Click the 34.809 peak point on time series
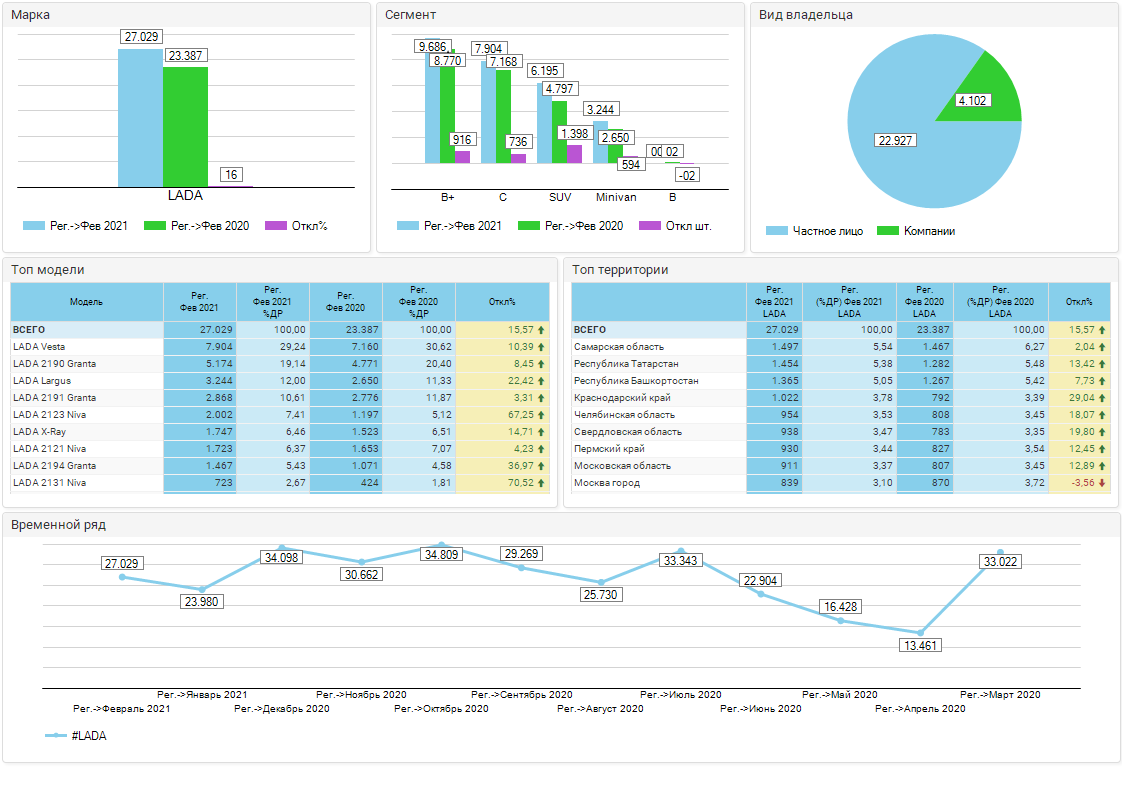Screen dimensions: 1122x793 pos(441,545)
